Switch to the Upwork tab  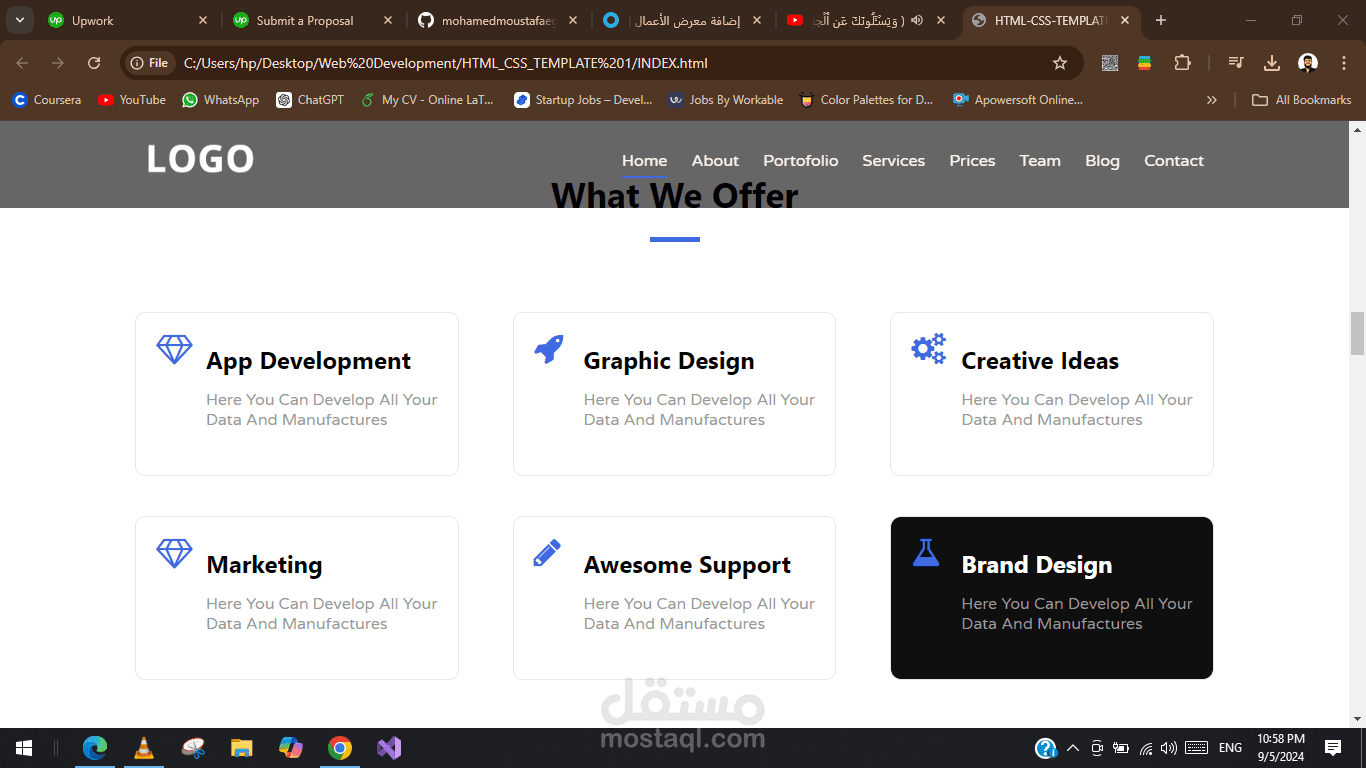click(128, 20)
